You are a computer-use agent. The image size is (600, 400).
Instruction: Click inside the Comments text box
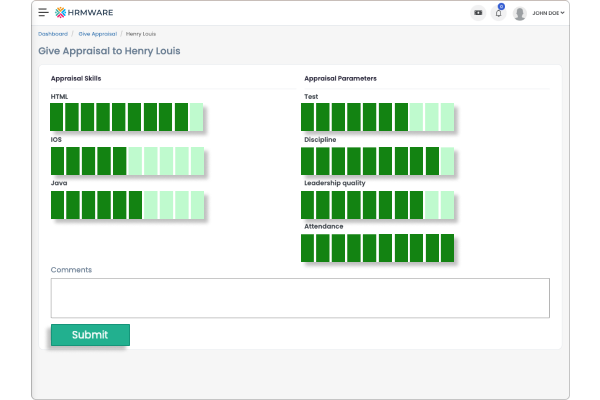click(300, 298)
